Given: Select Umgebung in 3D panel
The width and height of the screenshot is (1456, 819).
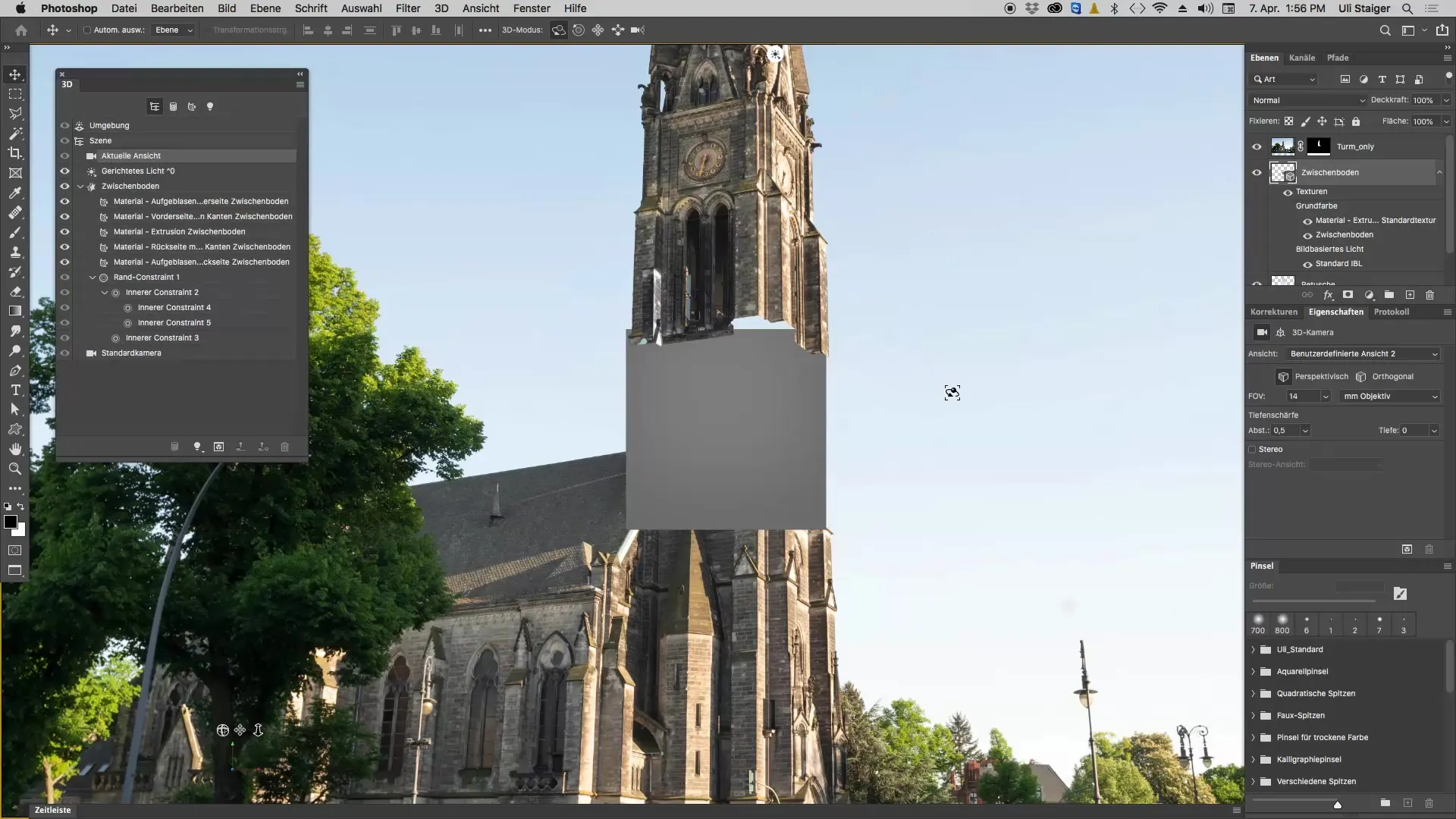Looking at the screenshot, I should coord(109,126).
